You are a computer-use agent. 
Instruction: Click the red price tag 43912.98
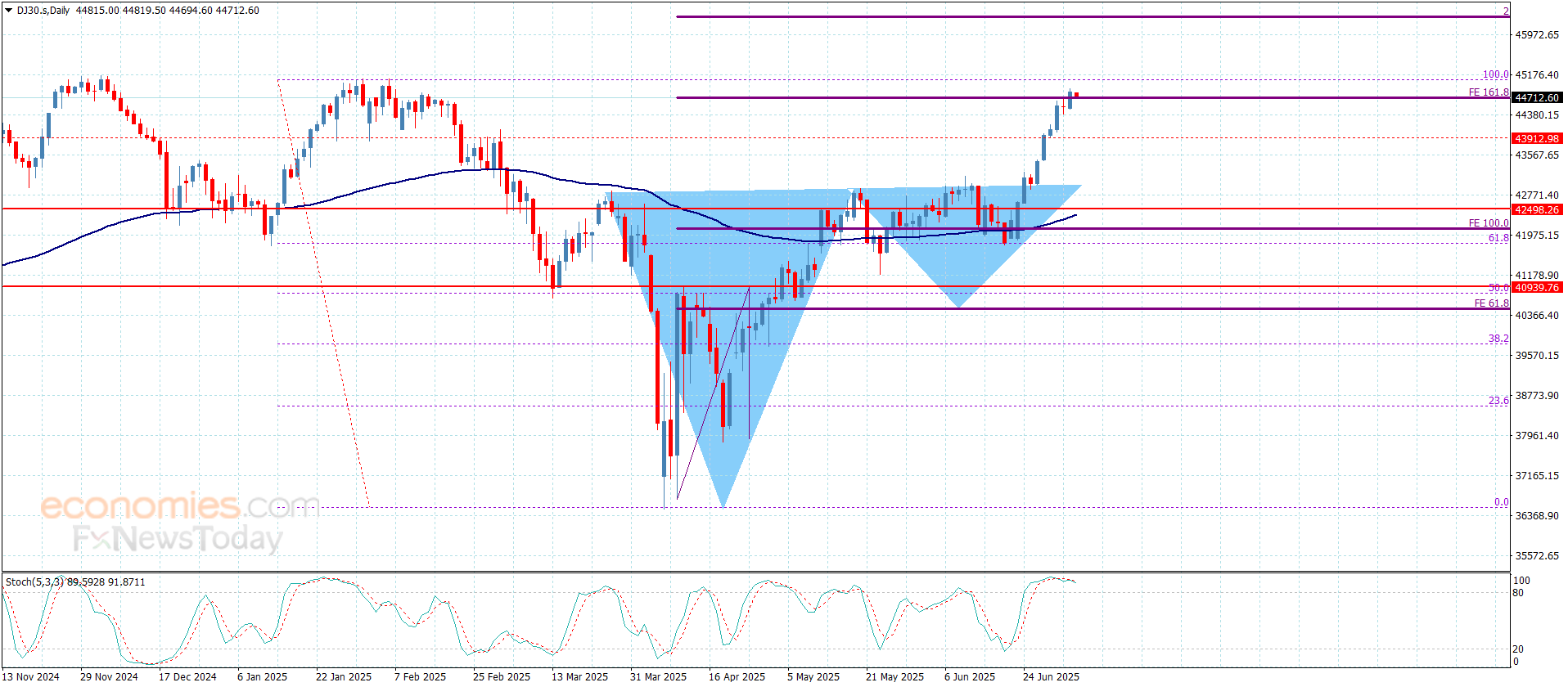(x=1536, y=138)
